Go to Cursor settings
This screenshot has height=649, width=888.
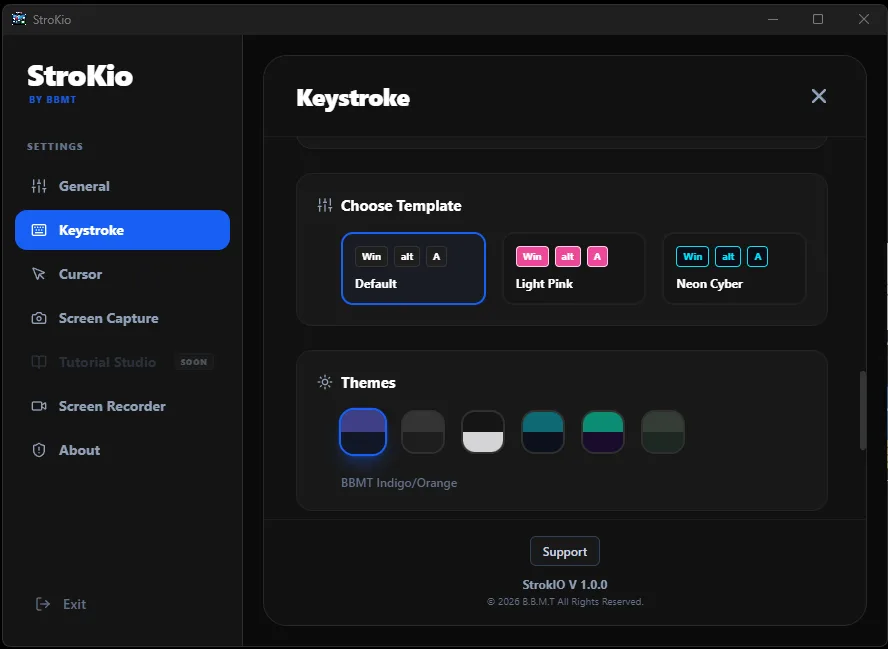tap(122, 274)
